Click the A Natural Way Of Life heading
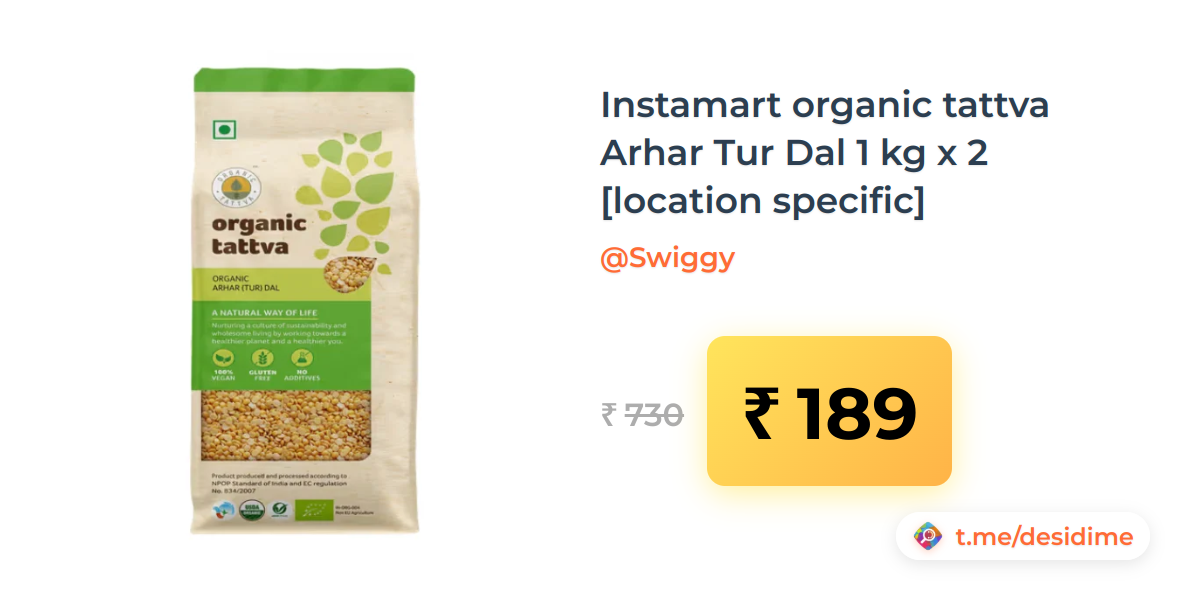Screen dimensions: 1200x600 tap(264, 312)
